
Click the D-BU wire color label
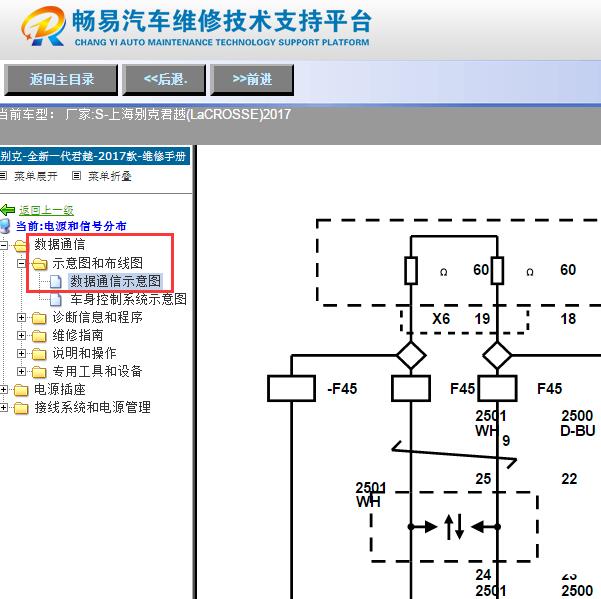(x=578, y=431)
